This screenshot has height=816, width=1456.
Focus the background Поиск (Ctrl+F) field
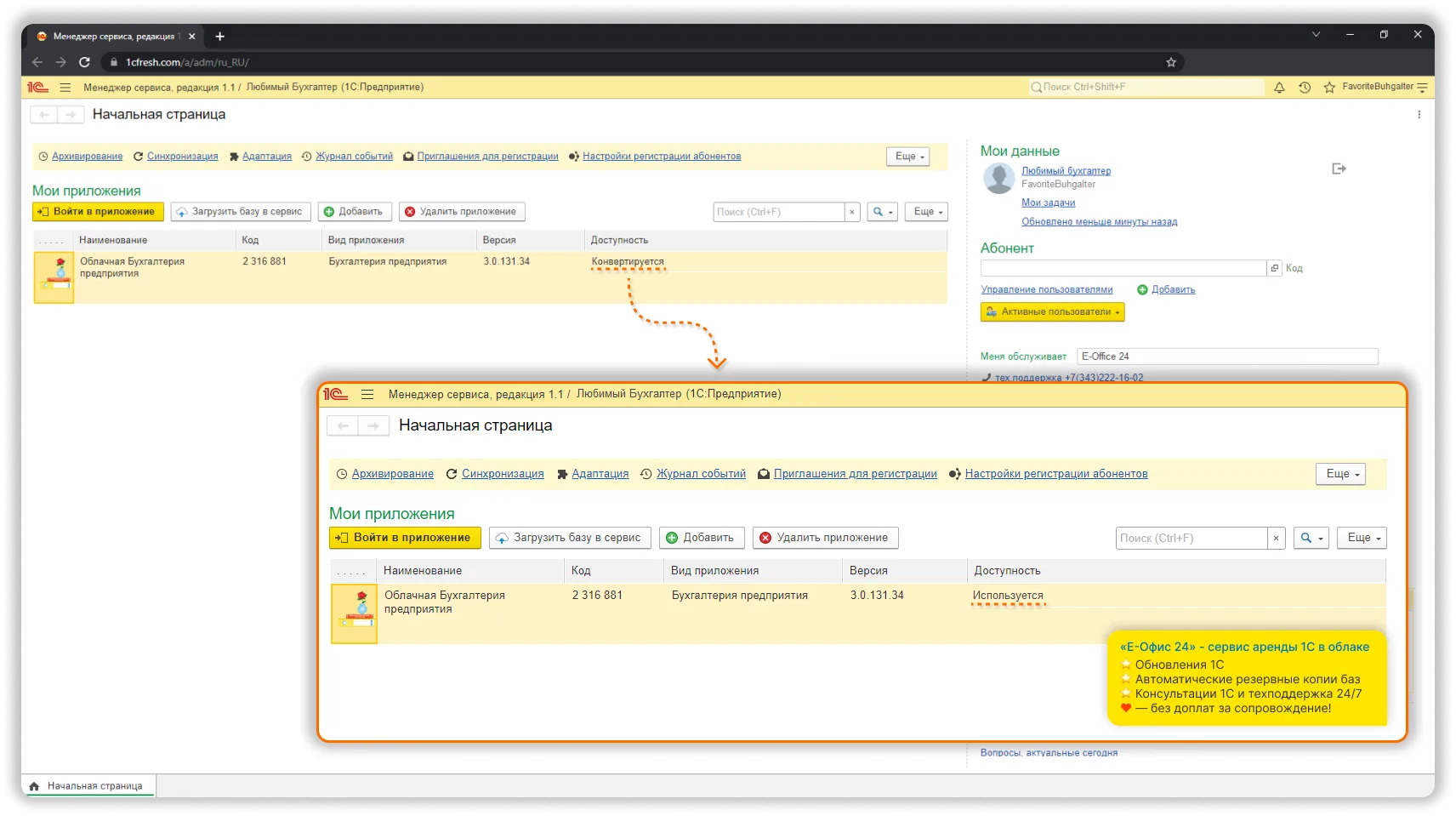778,212
